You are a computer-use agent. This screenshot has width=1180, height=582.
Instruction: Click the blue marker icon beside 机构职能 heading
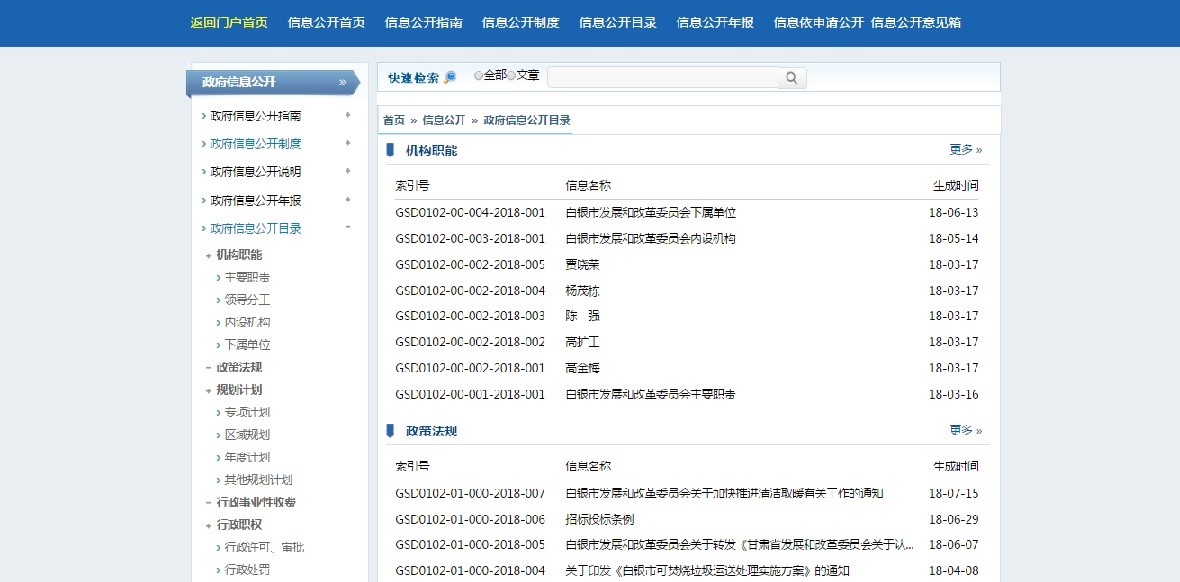[x=390, y=150]
